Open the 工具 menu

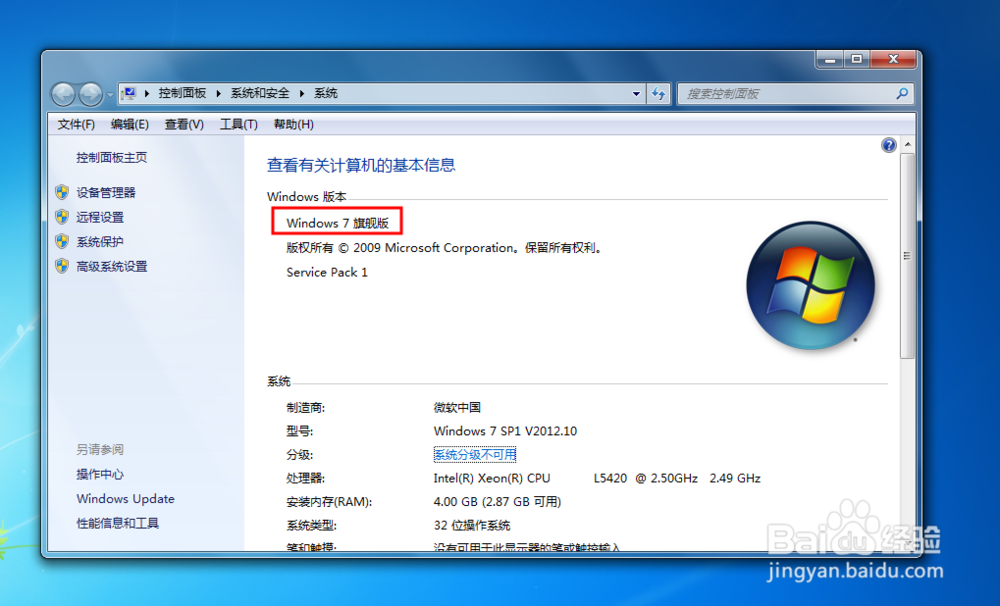coord(236,124)
